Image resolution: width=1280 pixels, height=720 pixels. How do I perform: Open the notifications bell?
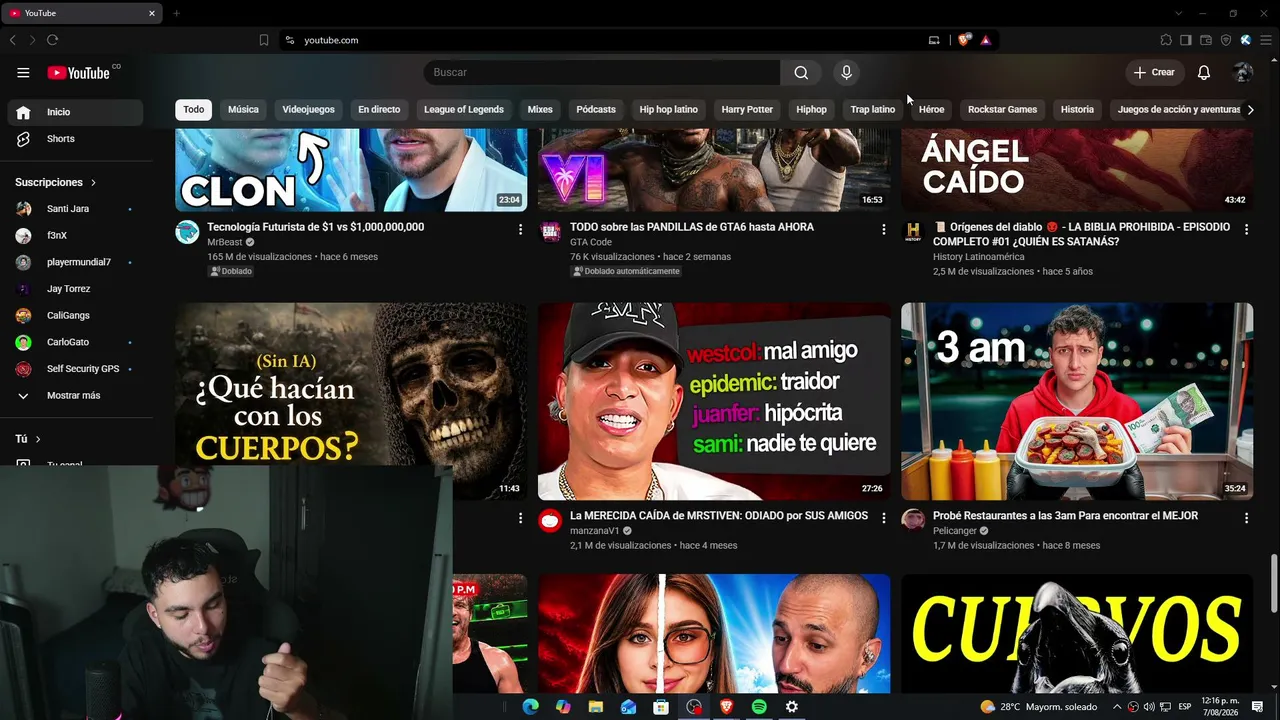pos(1204,72)
